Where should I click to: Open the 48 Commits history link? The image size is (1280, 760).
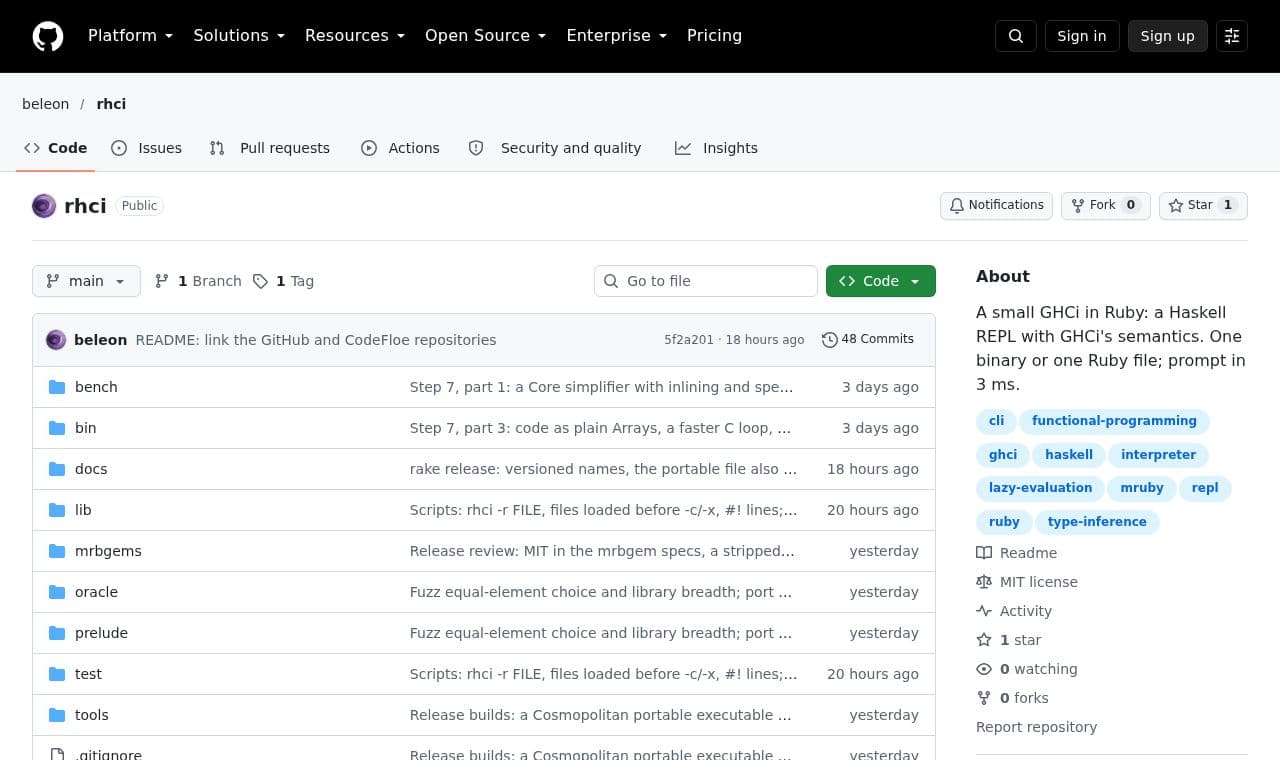868,340
